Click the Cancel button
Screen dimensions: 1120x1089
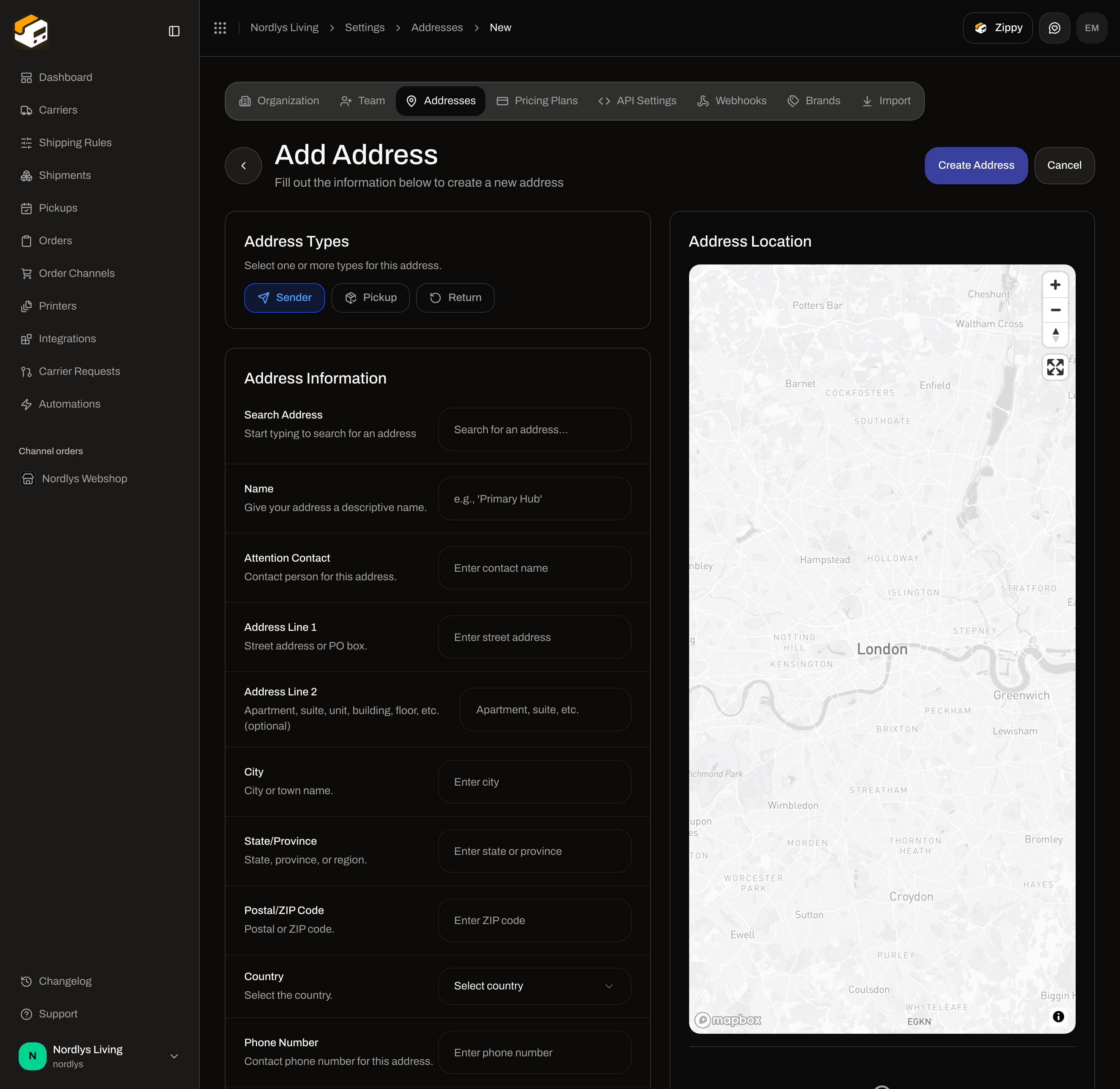point(1064,166)
